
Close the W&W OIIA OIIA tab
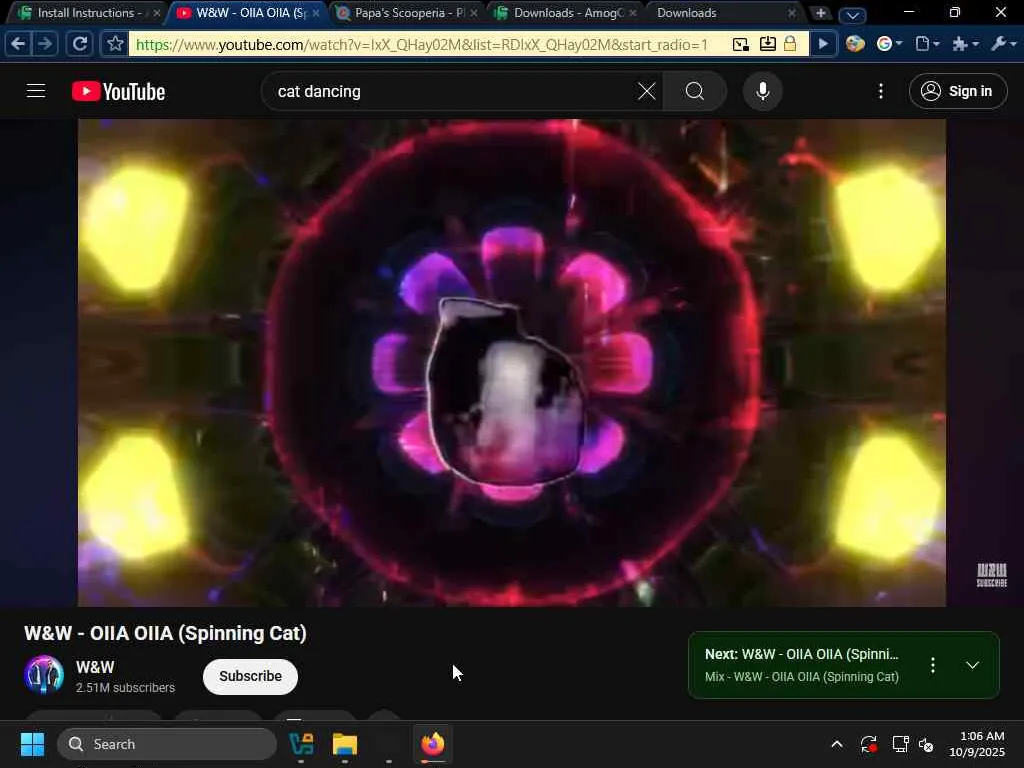[316, 13]
